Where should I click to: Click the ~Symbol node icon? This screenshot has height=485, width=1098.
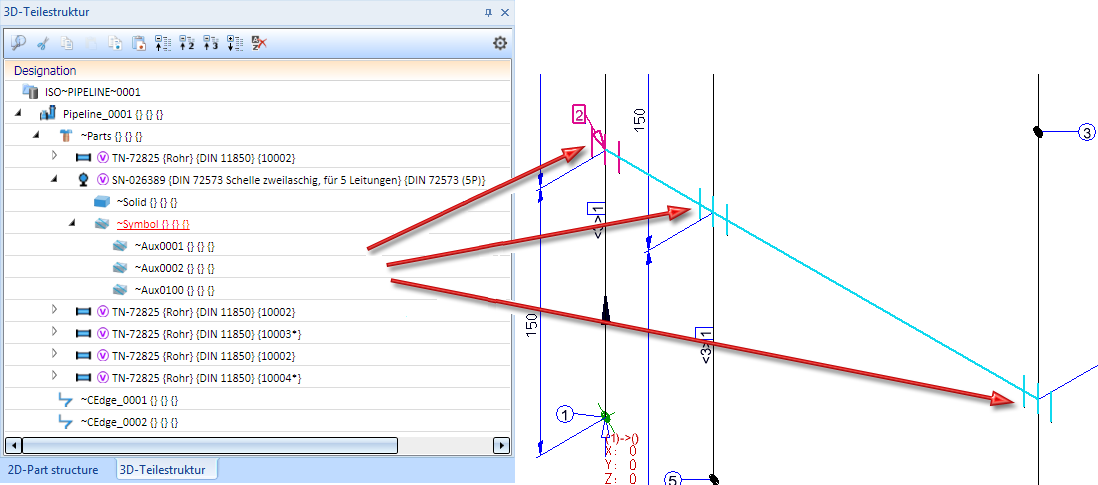pos(102,224)
